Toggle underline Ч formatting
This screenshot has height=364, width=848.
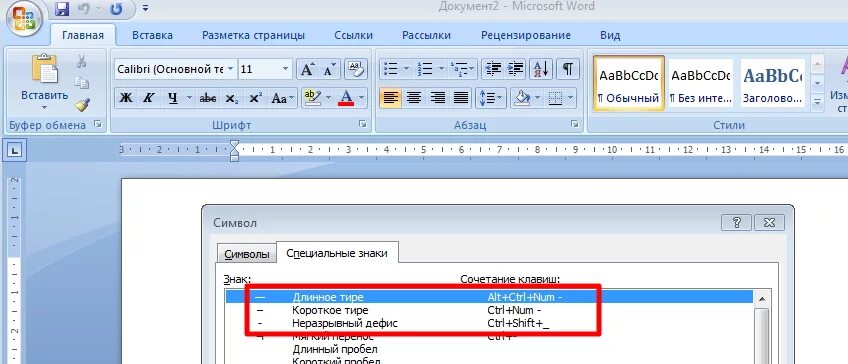point(173,98)
